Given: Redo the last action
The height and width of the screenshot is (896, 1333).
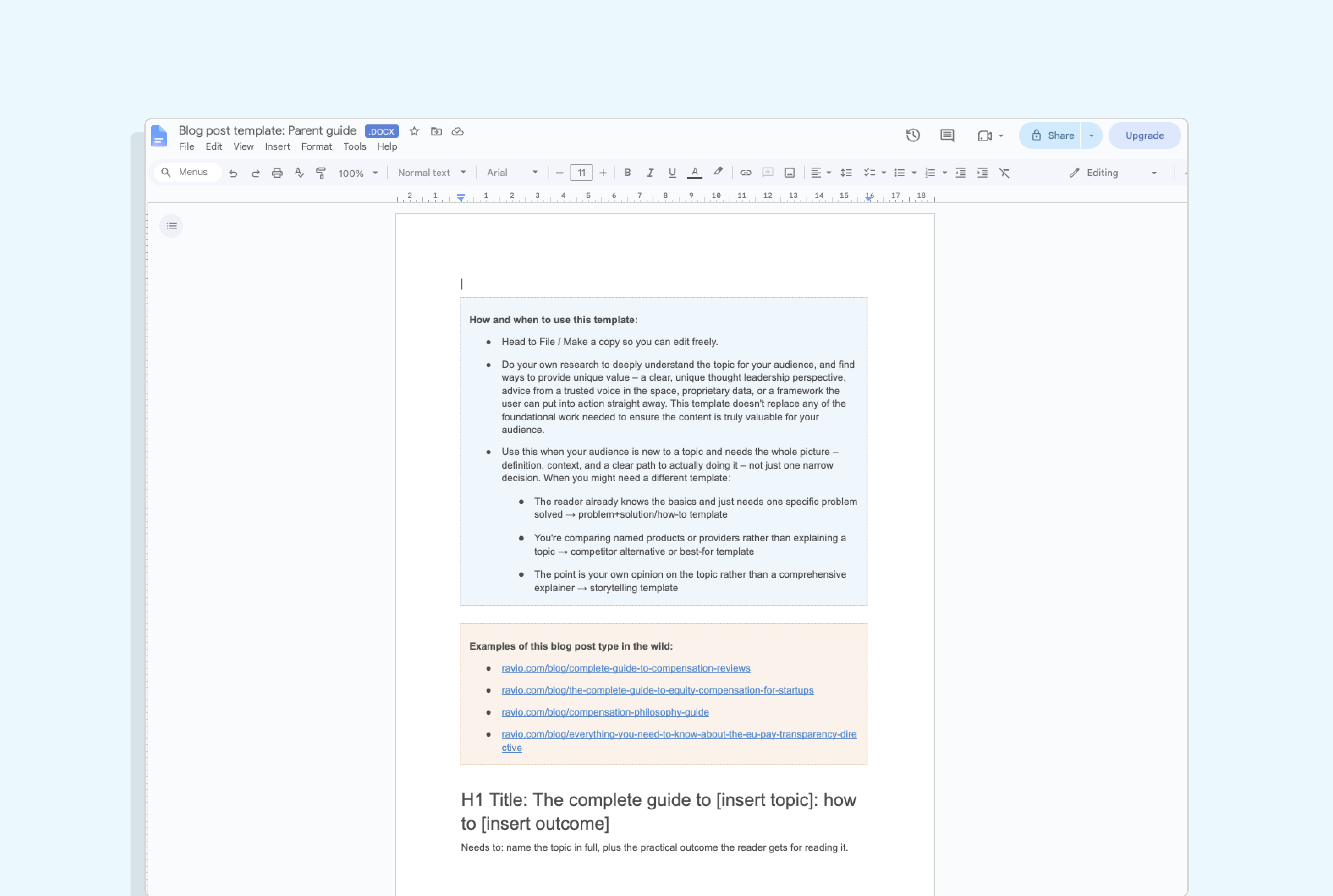Looking at the screenshot, I should click(255, 173).
